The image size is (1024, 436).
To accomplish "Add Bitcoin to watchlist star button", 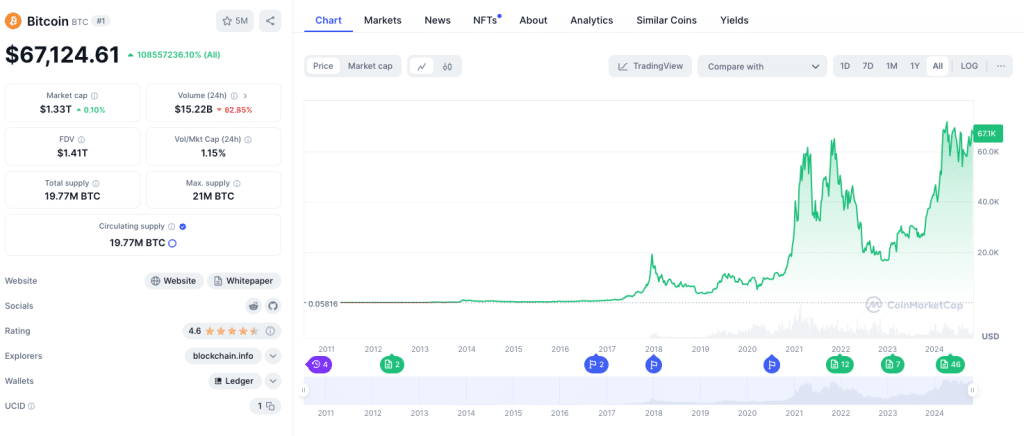I will click(x=234, y=21).
